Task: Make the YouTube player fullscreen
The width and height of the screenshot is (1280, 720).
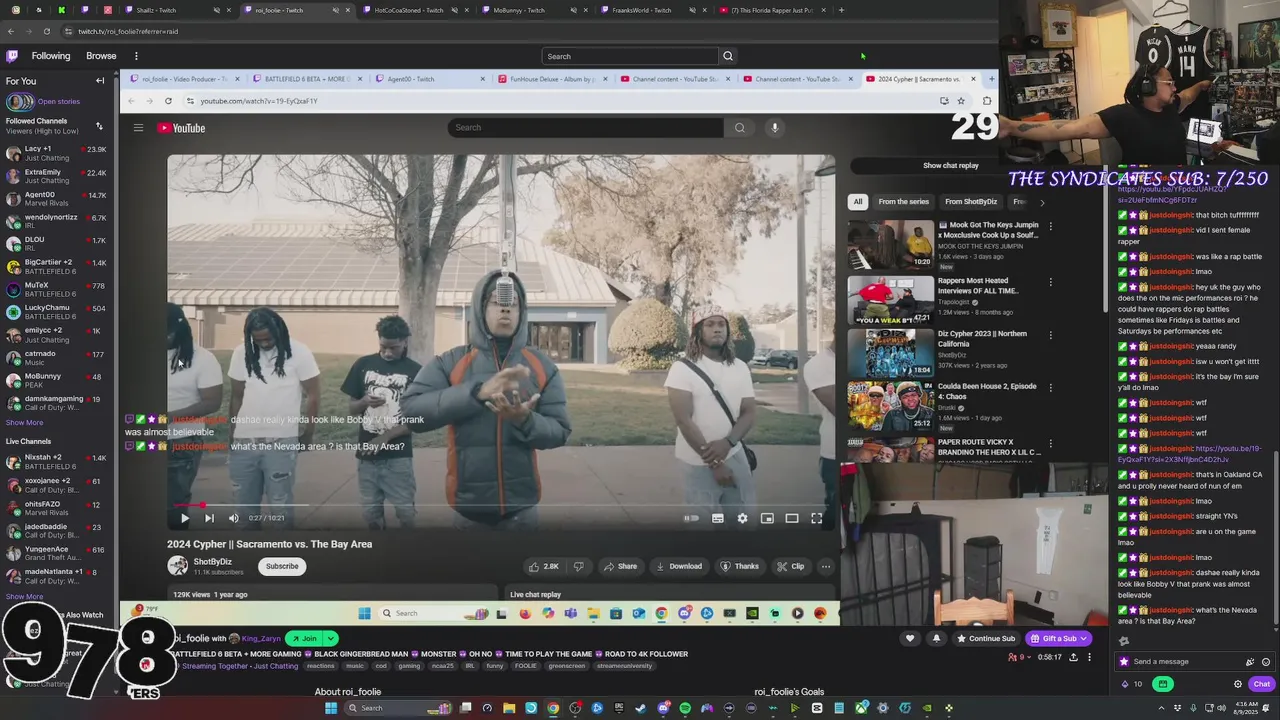Action: tap(817, 518)
